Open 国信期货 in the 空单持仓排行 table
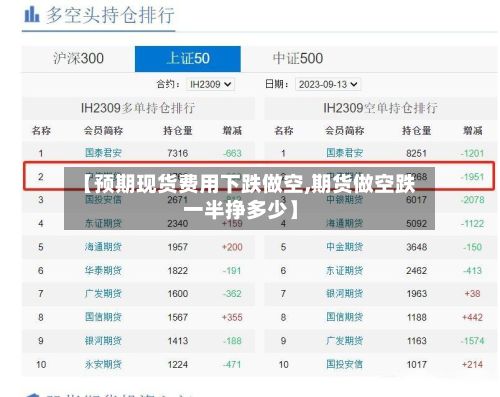The height and width of the screenshot is (397, 500). click(x=345, y=317)
